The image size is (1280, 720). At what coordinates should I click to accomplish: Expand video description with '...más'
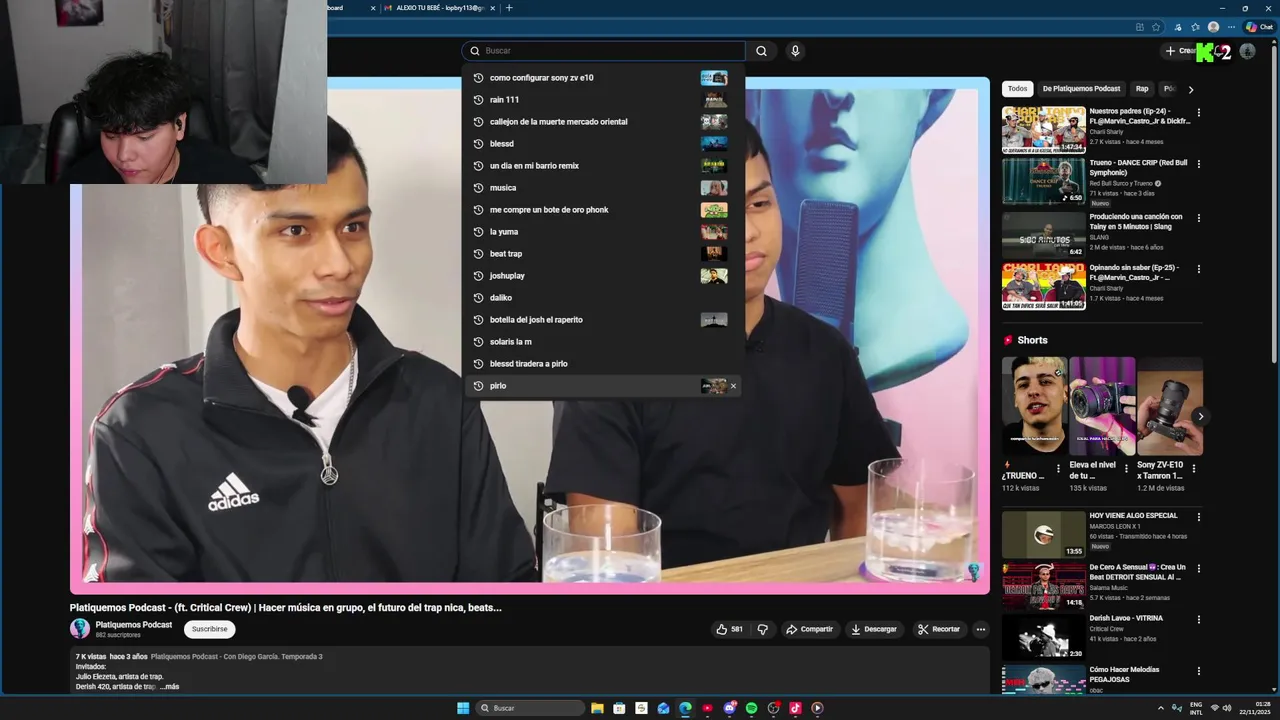[x=170, y=687]
